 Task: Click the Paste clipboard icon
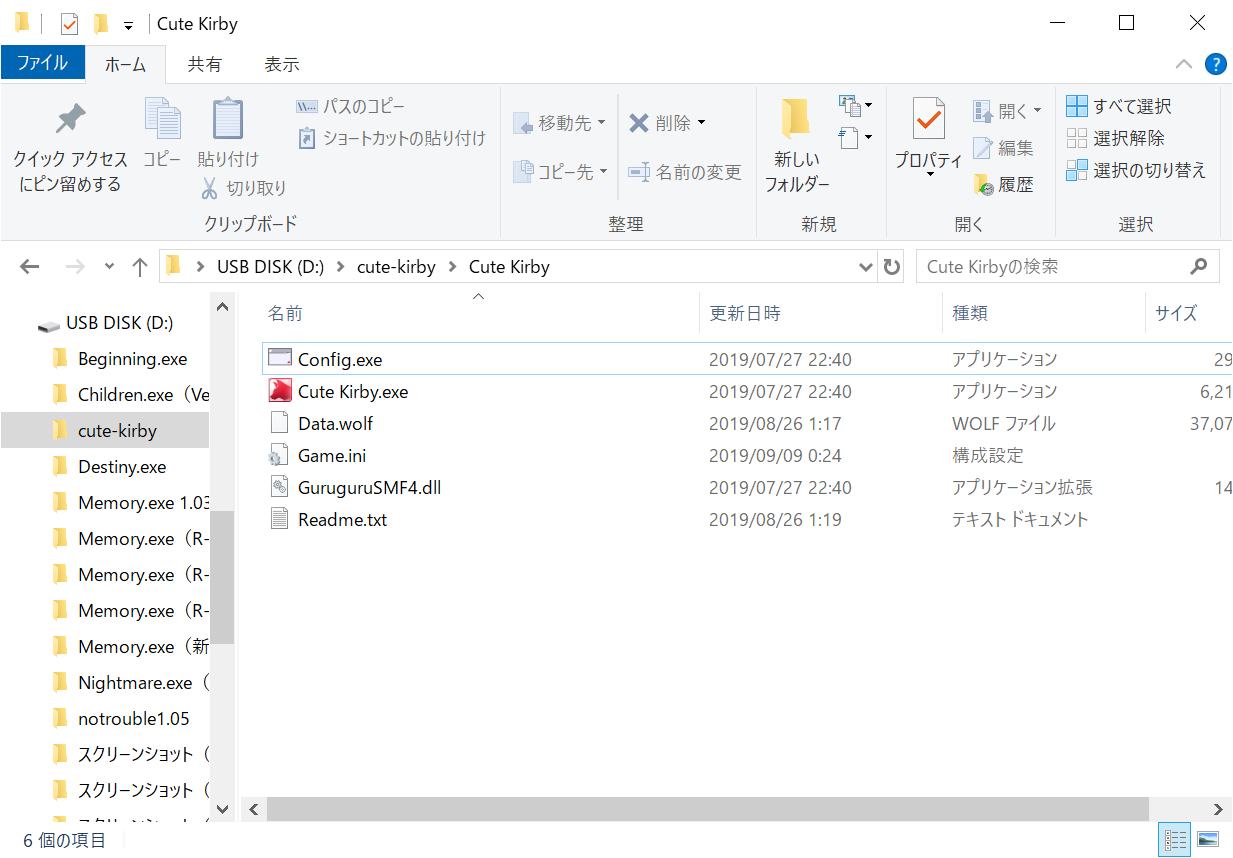227,120
